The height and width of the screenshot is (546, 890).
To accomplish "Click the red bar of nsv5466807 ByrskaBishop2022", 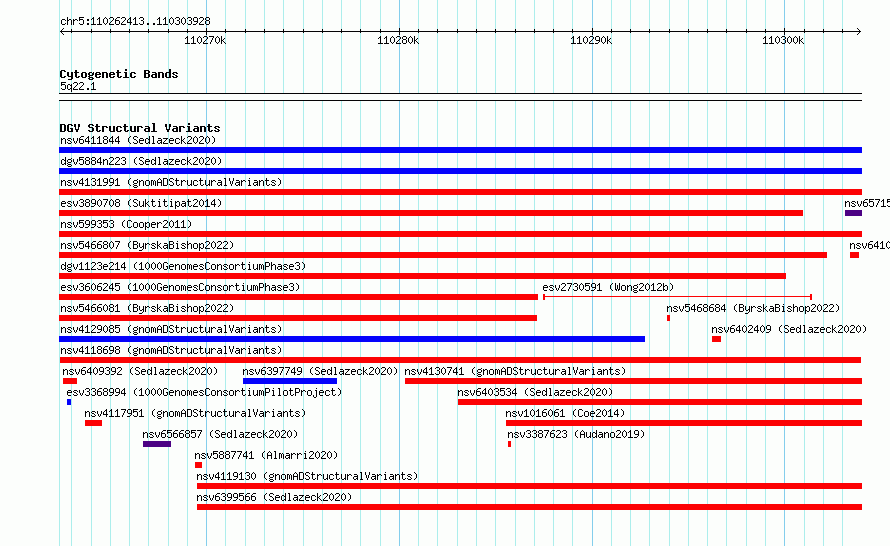I will (443, 255).
